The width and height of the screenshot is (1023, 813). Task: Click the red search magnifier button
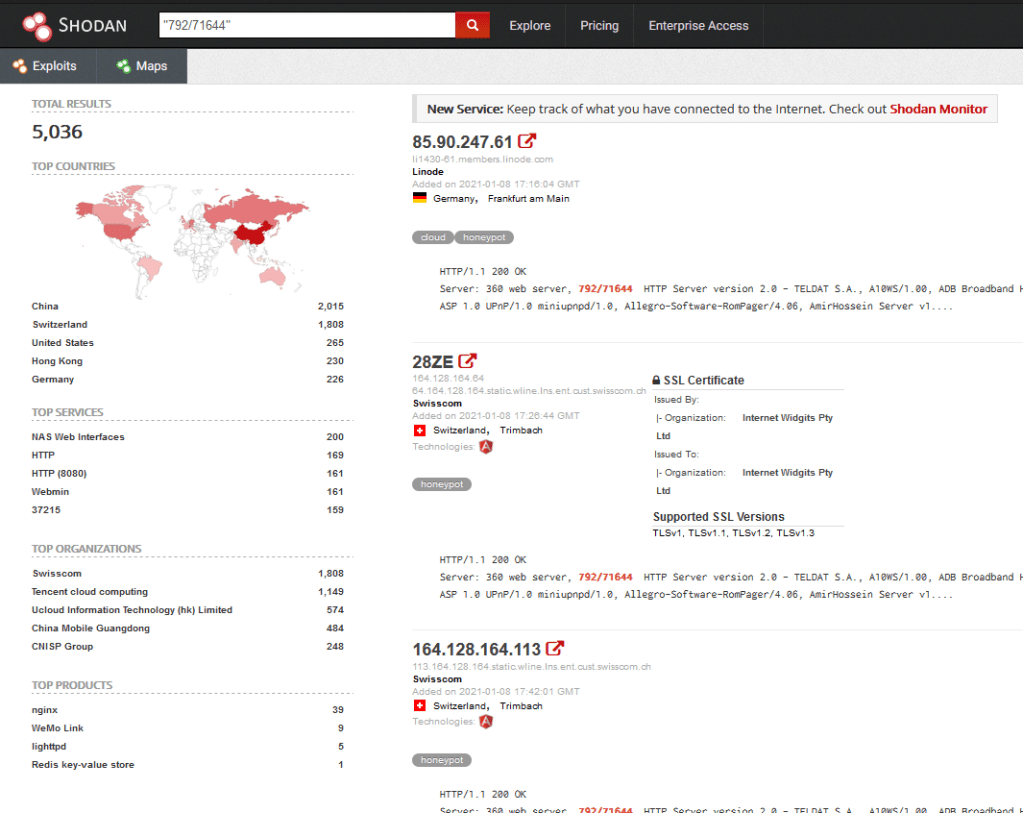point(472,25)
